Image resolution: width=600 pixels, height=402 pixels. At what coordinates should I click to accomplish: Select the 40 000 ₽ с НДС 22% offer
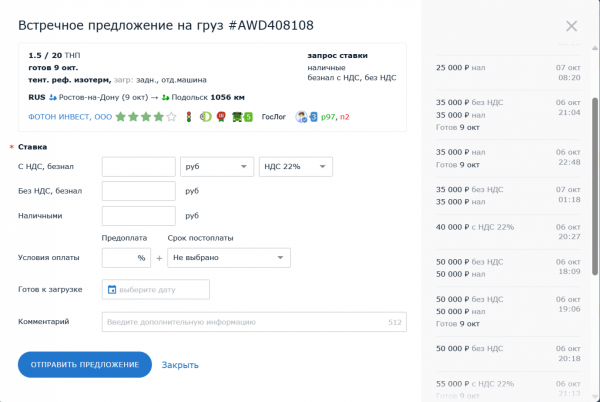[x=508, y=232]
